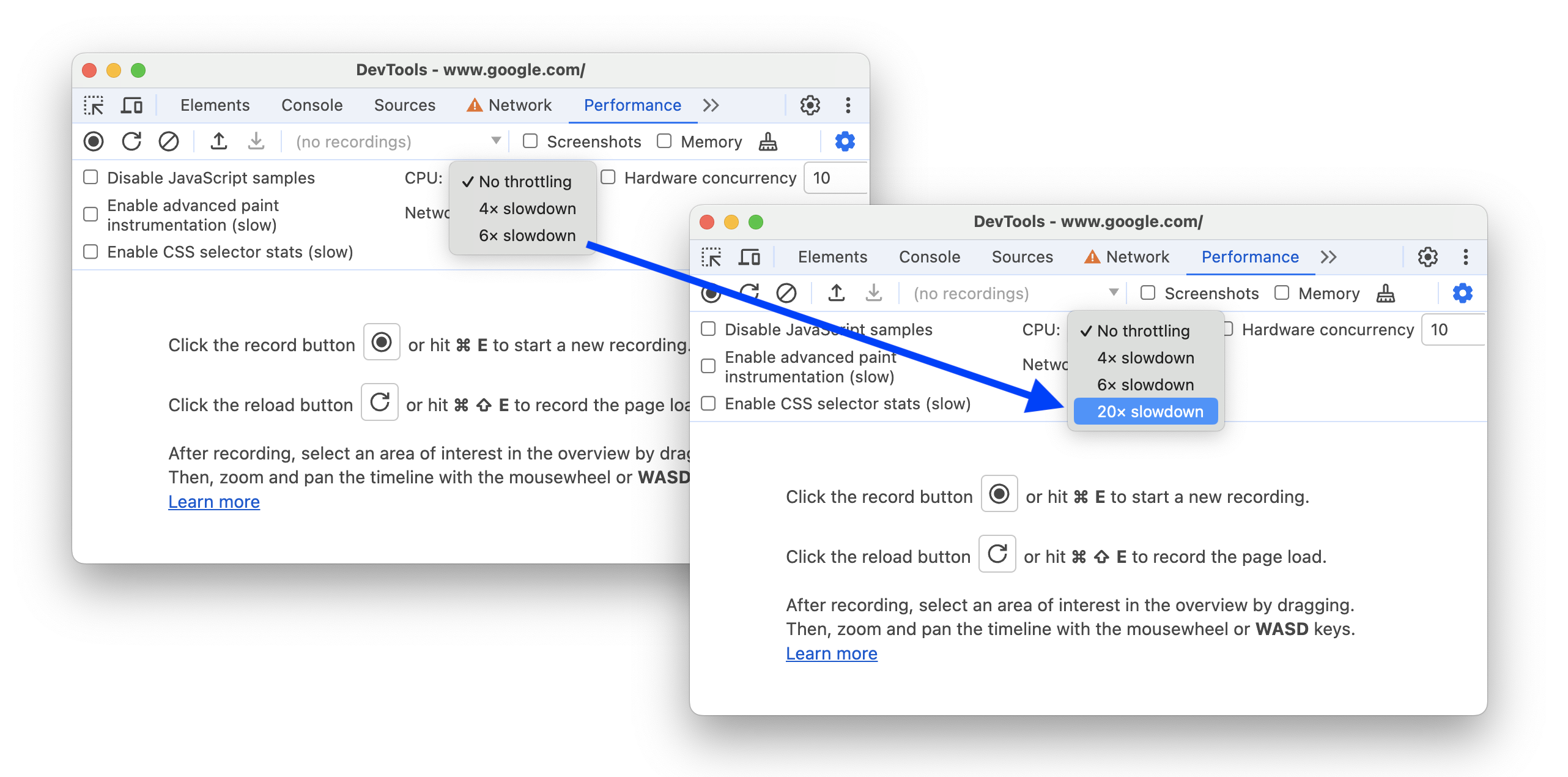This screenshot has height=777, width=1568.
Task: Click the upload/export recording icon
Action: click(x=217, y=141)
